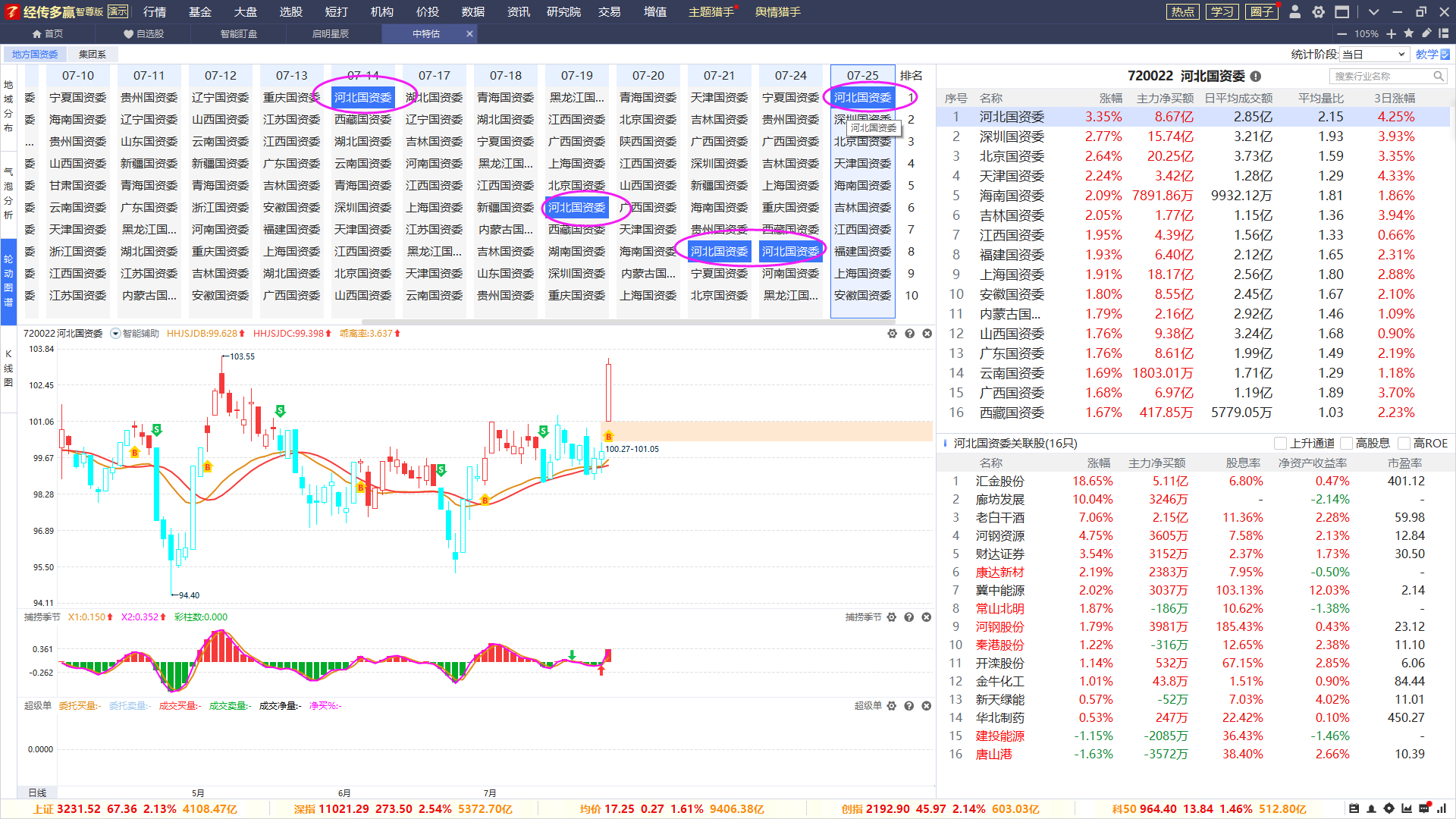
Task: Open the 统计阶段 当日 dropdown
Action: click(1374, 55)
